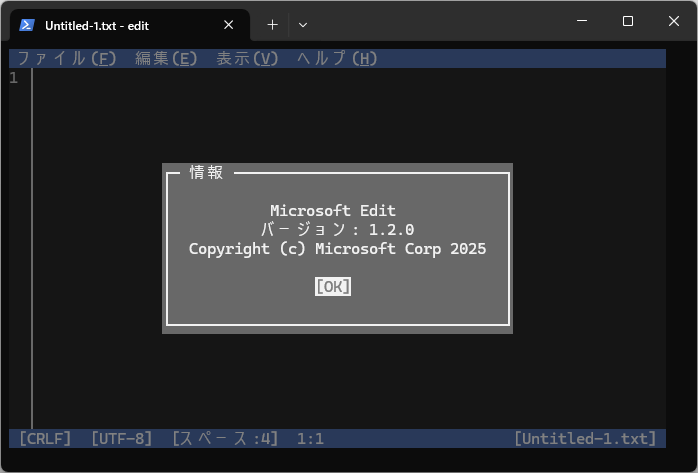Click the Copyright Microsoft Corp 2025 line
The image size is (698, 473).
337,249
